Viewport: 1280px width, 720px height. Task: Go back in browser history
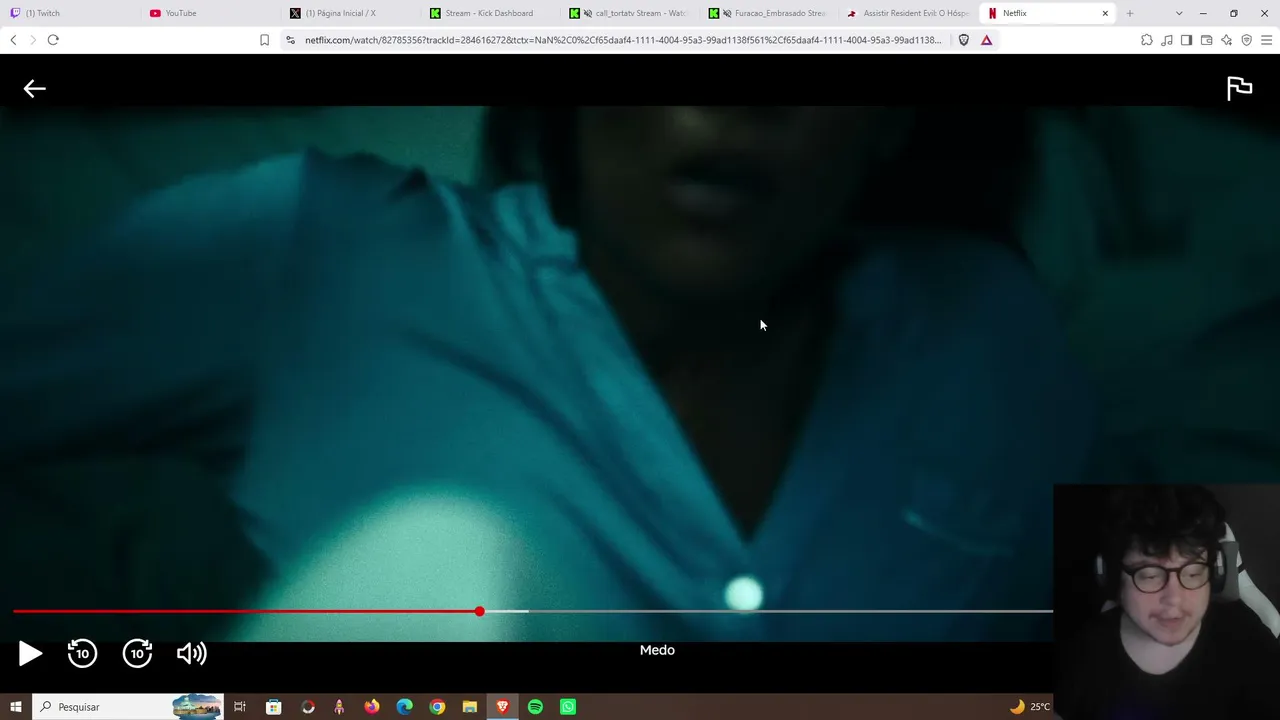click(13, 40)
